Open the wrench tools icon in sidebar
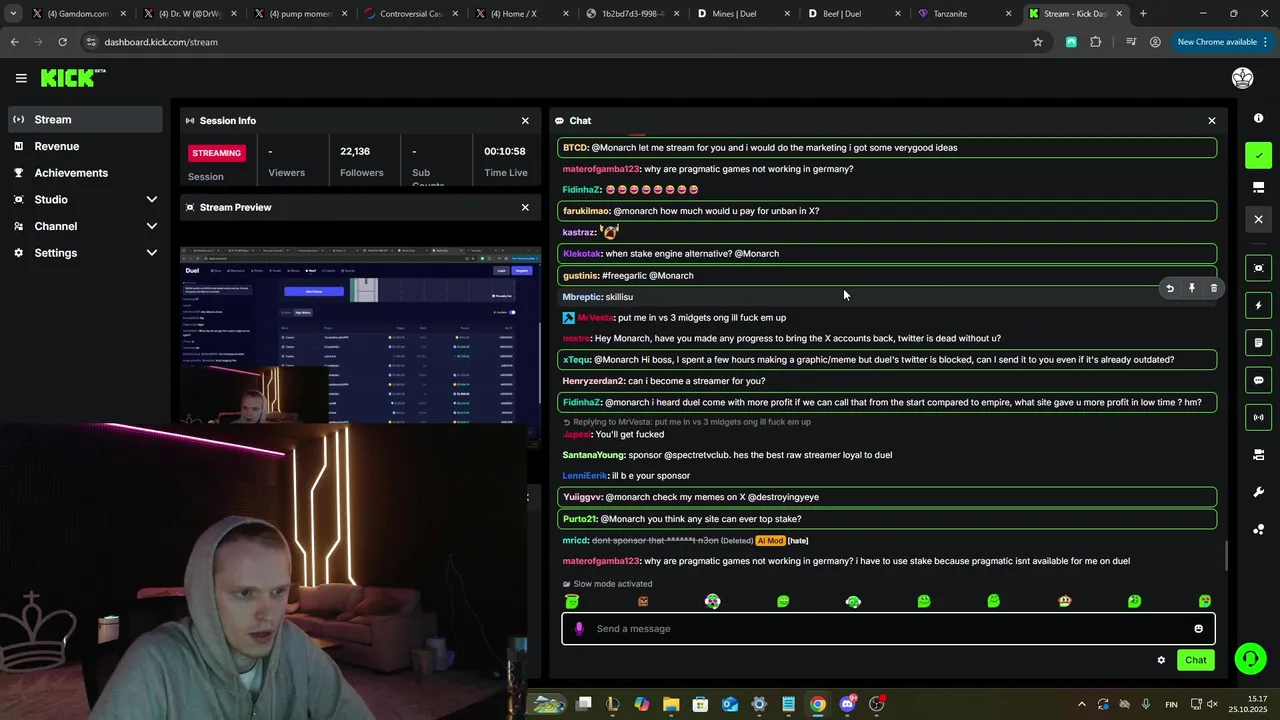The width and height of the screenshot is (1280, 720). pyautogui.click(x=1259, y=492)
